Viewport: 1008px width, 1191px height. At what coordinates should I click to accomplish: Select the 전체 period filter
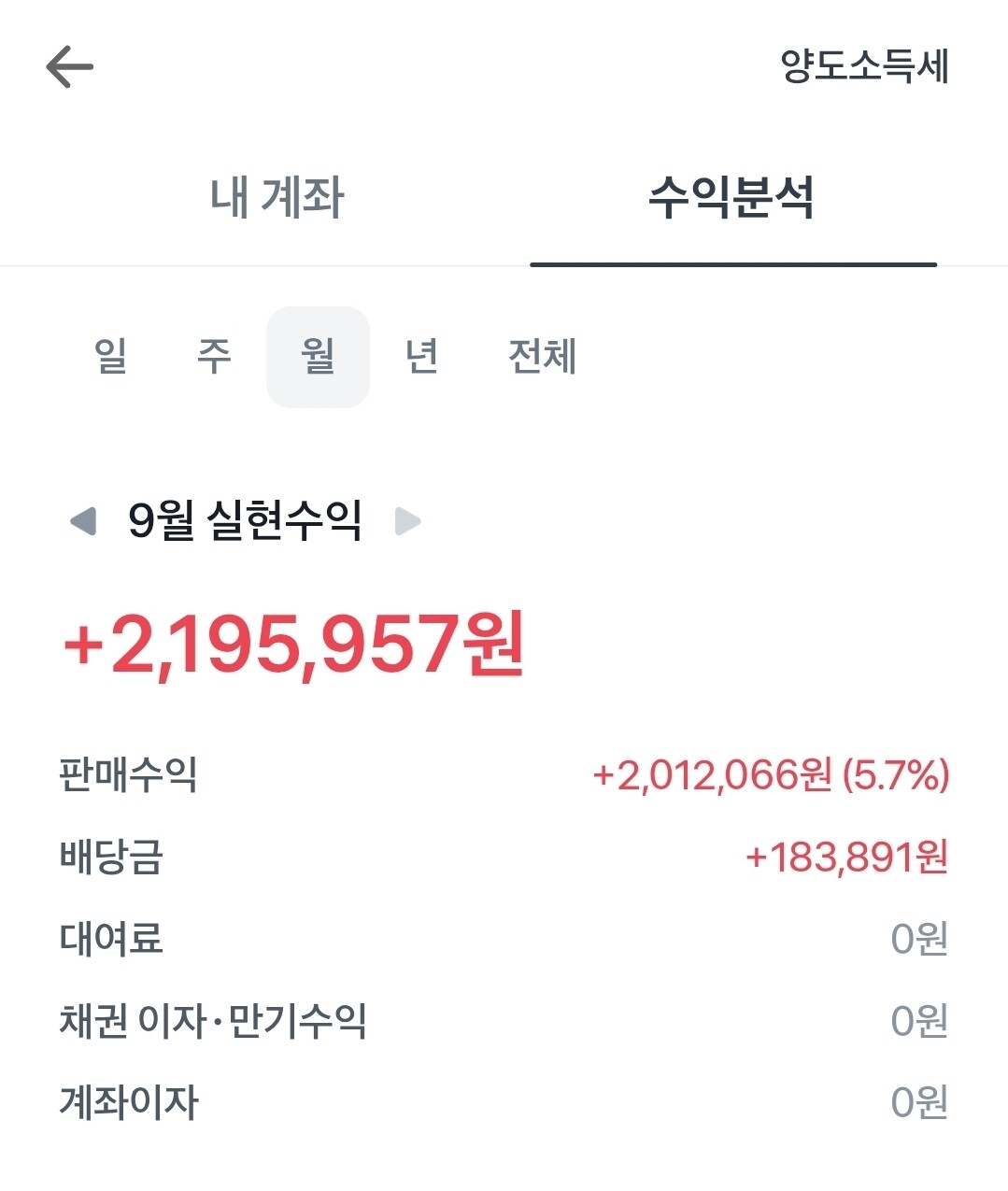point(542,356)
